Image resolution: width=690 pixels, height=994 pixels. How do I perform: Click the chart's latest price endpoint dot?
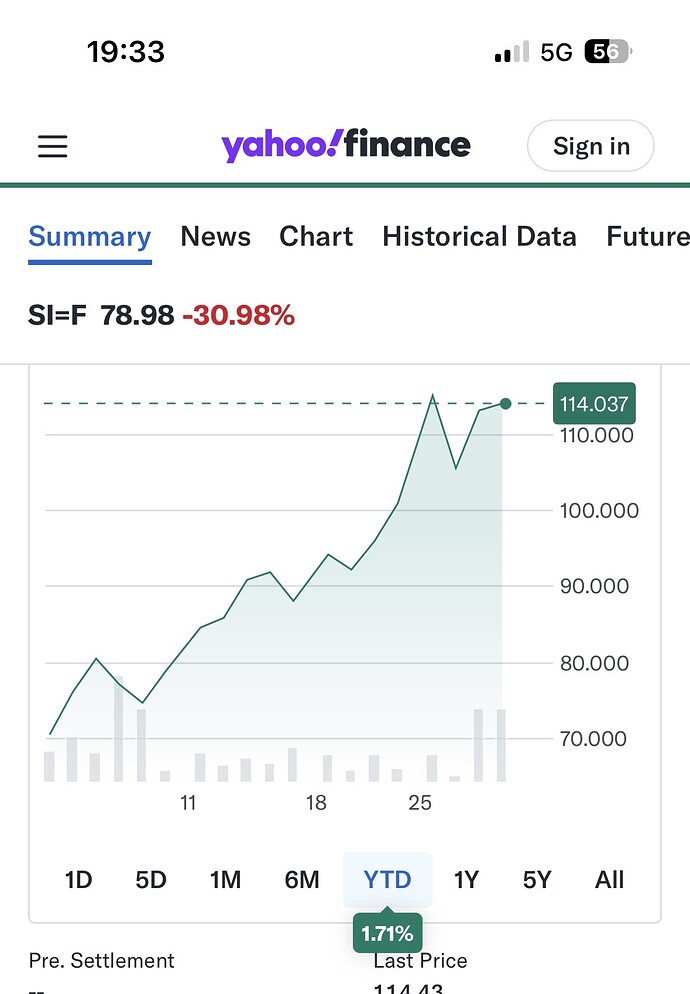coord(505,404)
